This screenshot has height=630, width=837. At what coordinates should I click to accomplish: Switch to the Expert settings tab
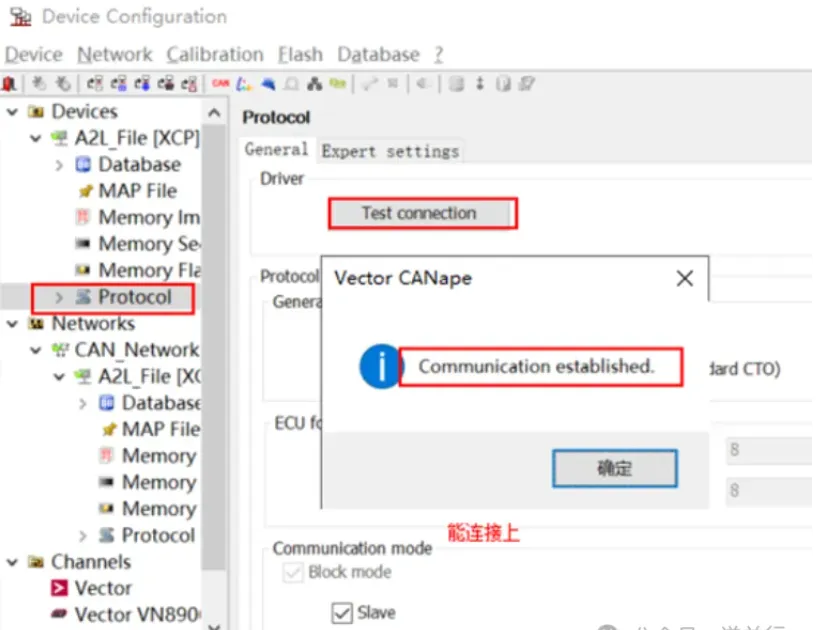390,151
